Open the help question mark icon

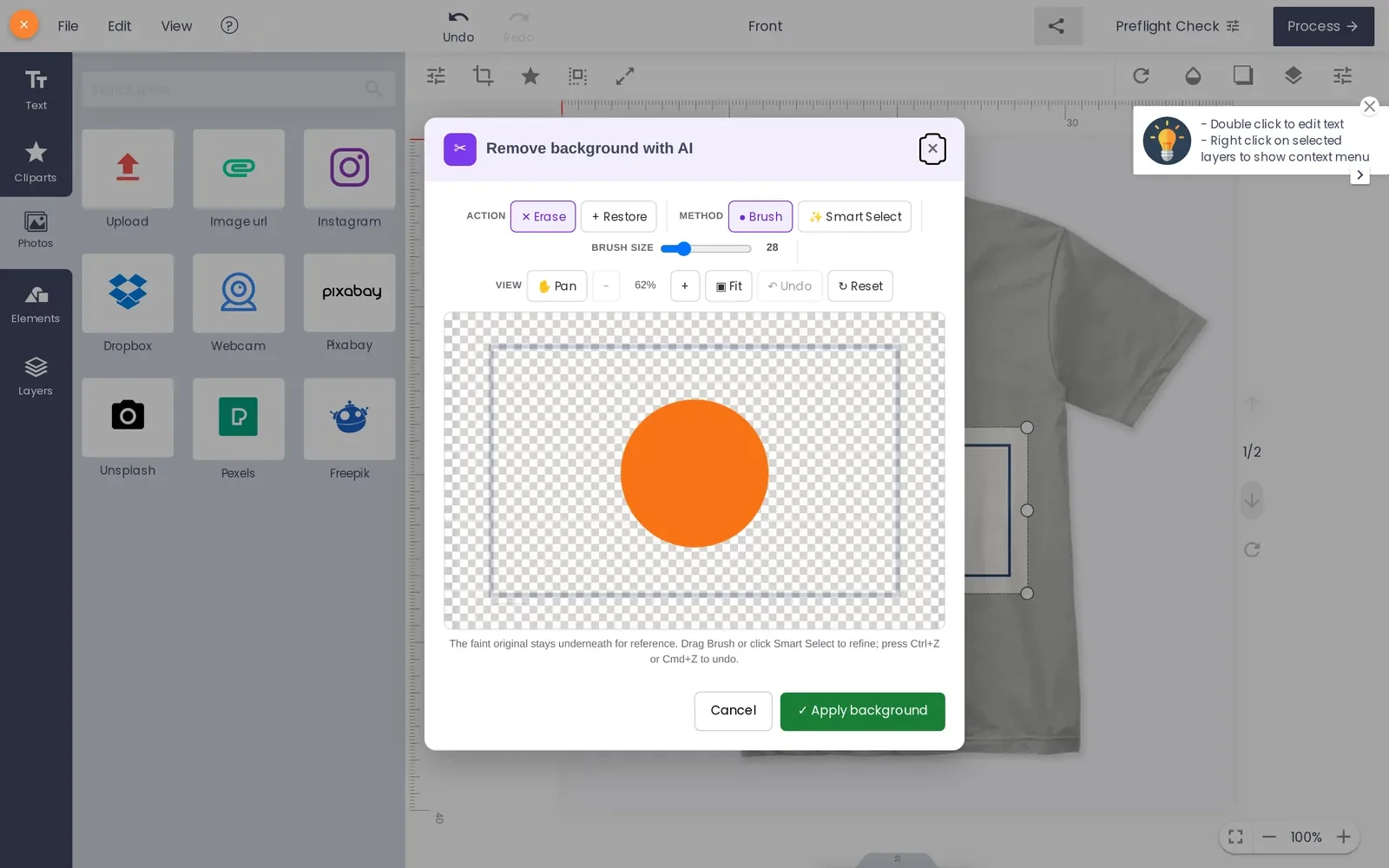(x=229, y=25)
